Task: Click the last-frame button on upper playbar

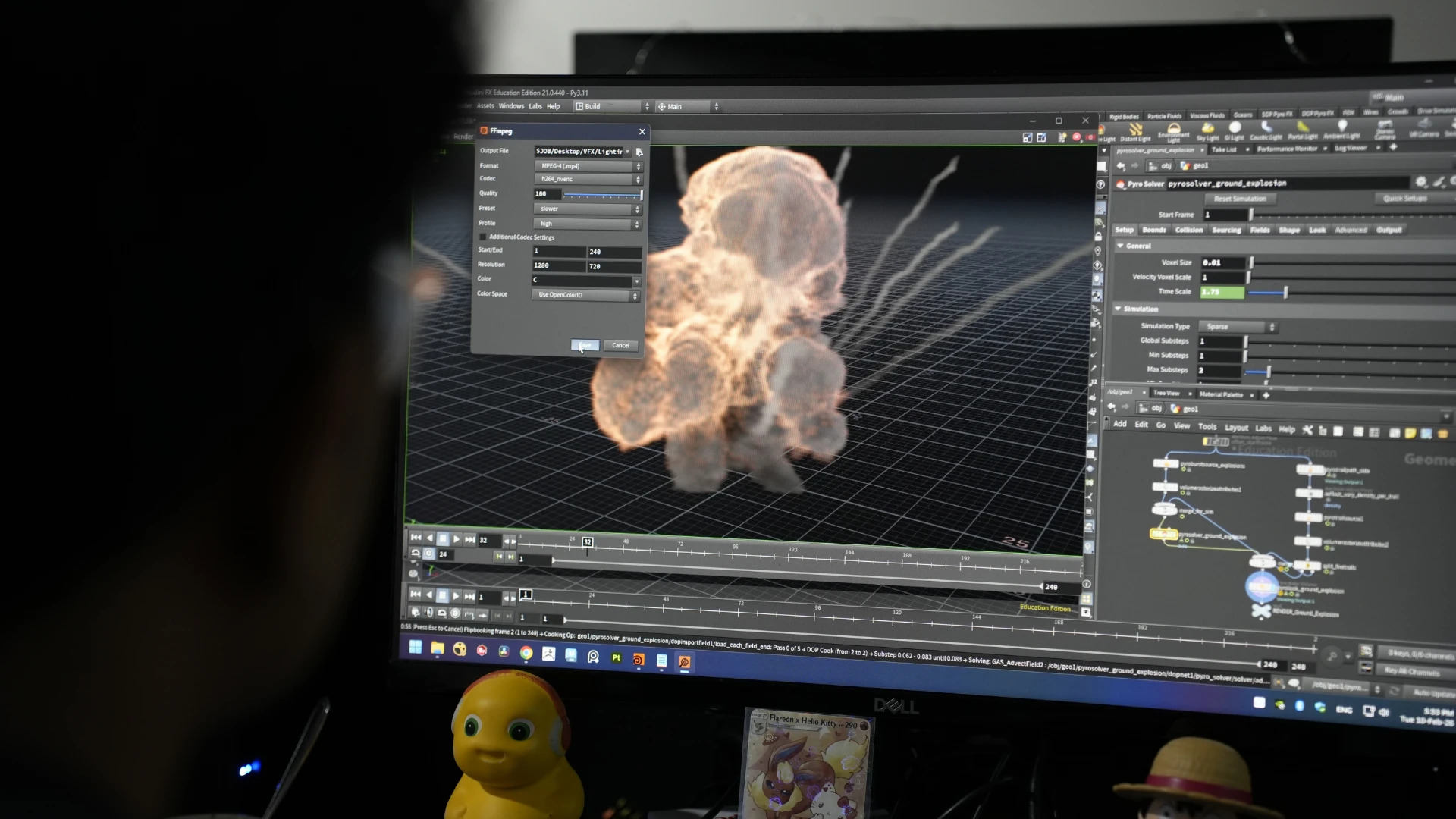Action: point(470,539)
